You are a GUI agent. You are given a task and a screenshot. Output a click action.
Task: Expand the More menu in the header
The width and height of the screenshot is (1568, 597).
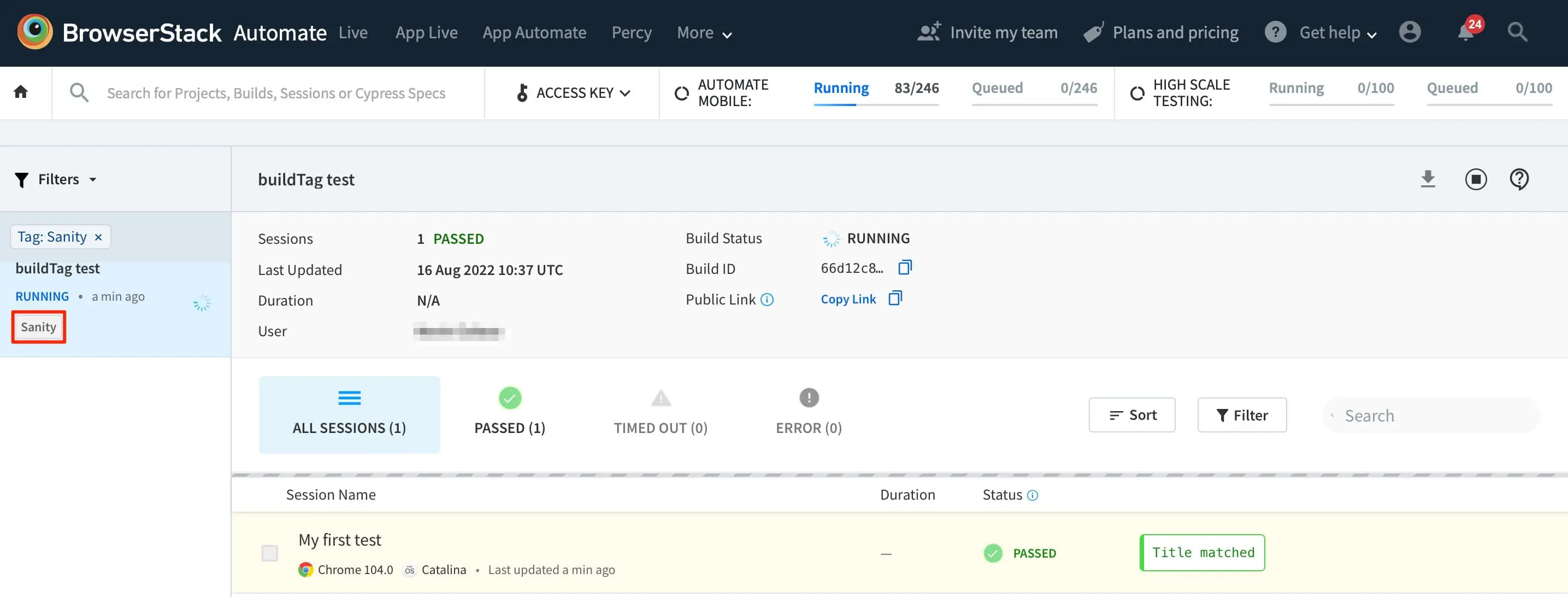point(704,33)
